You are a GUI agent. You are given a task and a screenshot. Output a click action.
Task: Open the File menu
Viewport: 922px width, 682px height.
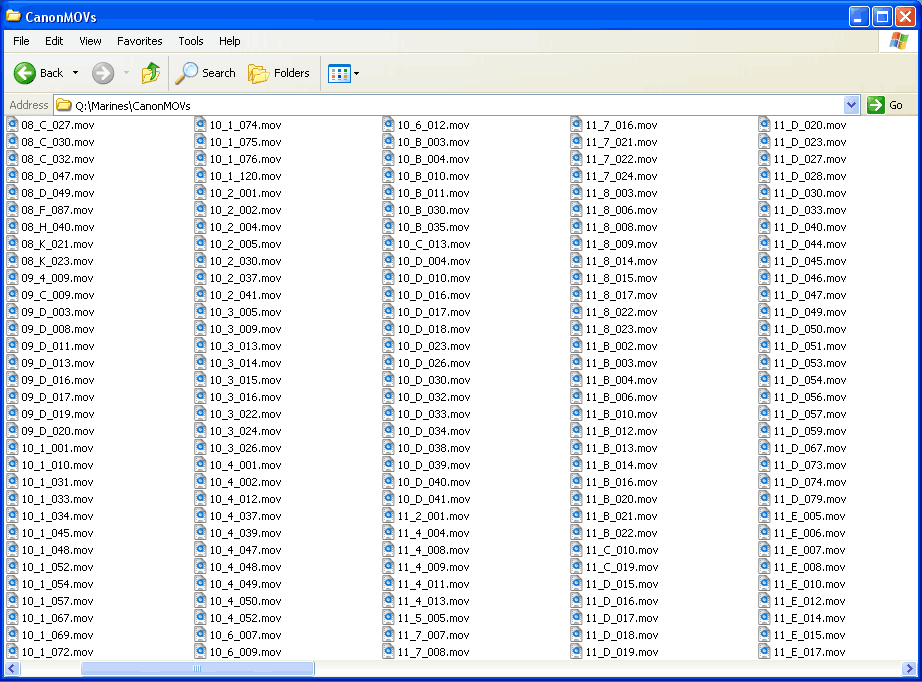click(21, 41)
